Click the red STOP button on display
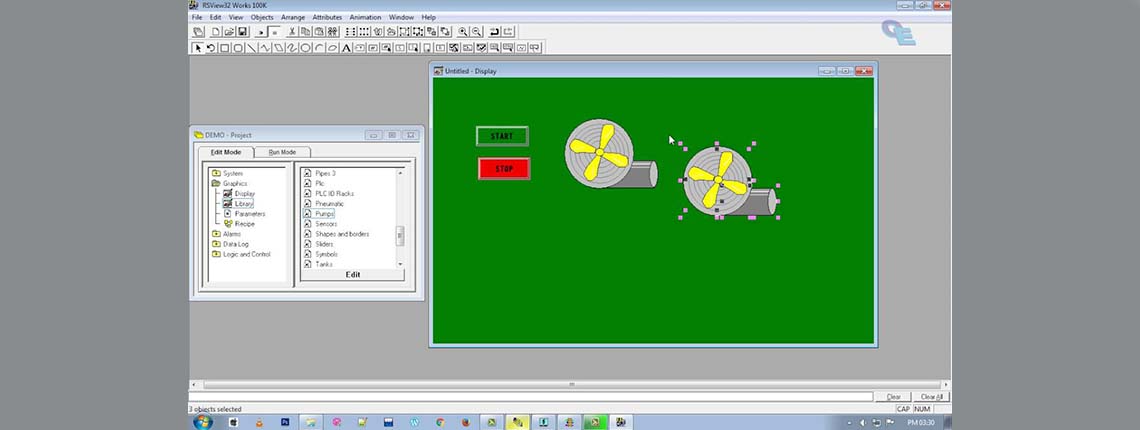The image size is (1140, 430). coord(504,169)
